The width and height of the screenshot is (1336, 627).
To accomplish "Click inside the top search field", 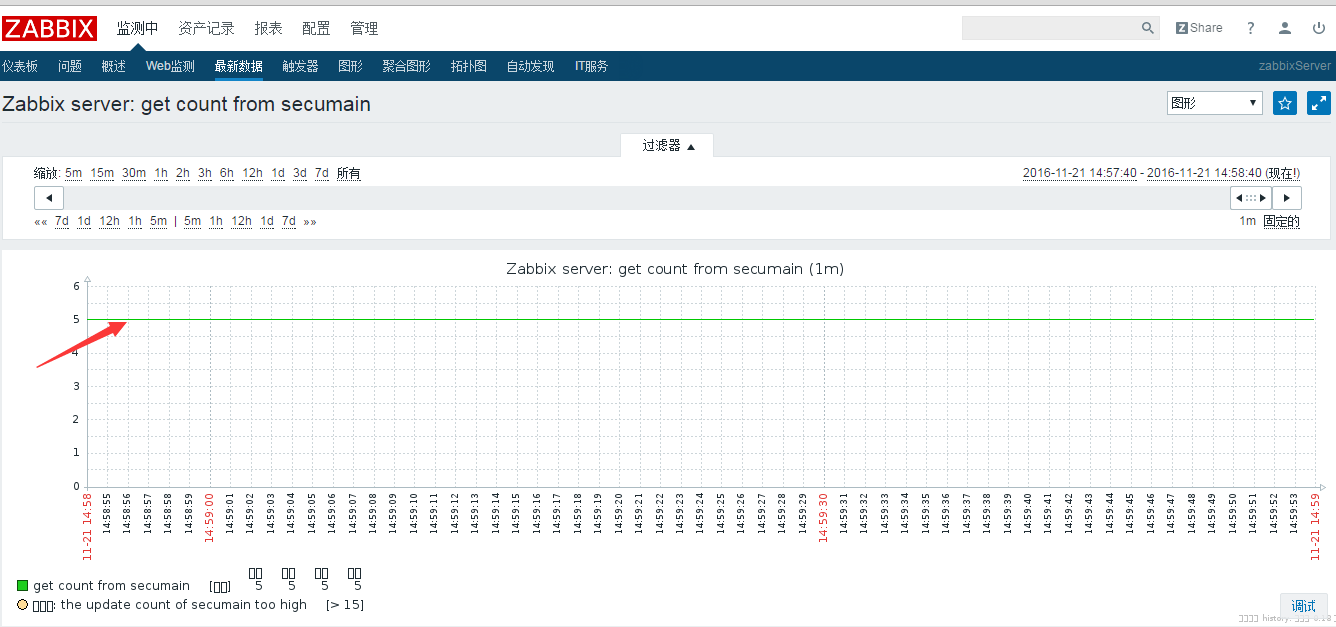I will 1050,28.
